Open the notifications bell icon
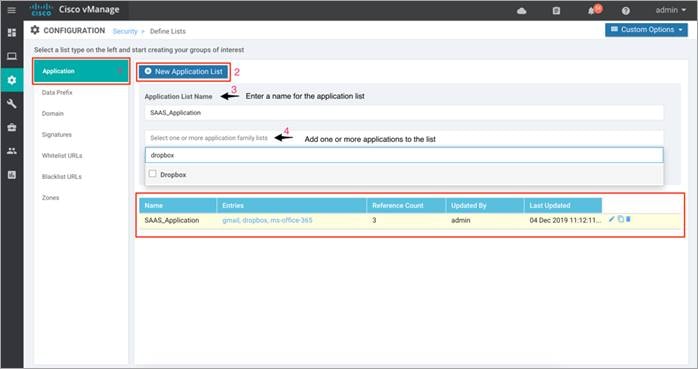Viewport: 698px width, 369px height. [x=592, y=11]
